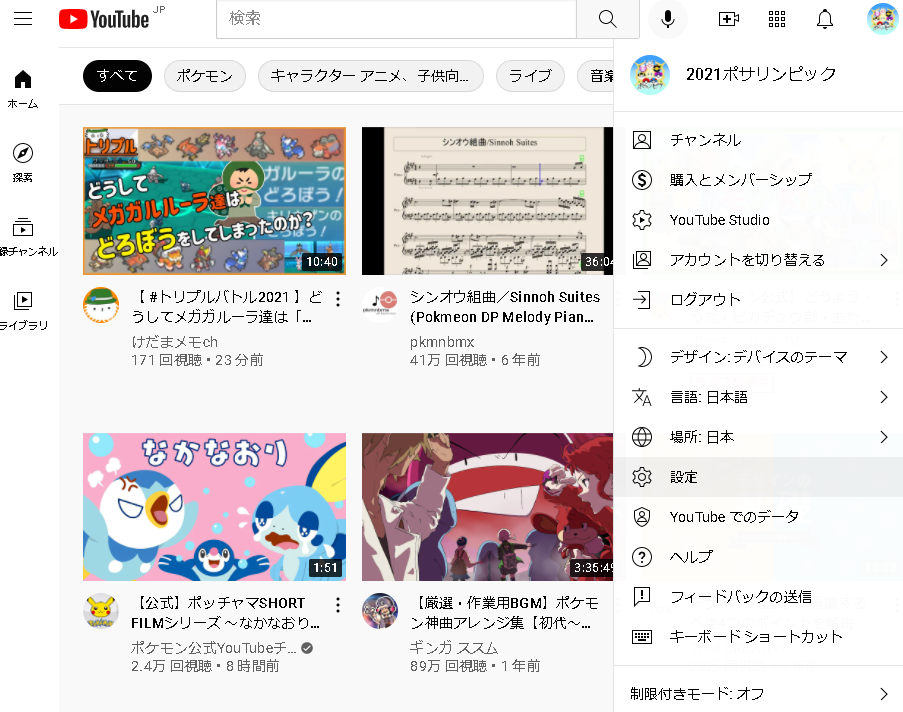Click 2021ポサリンピック account name

(761, 74)
